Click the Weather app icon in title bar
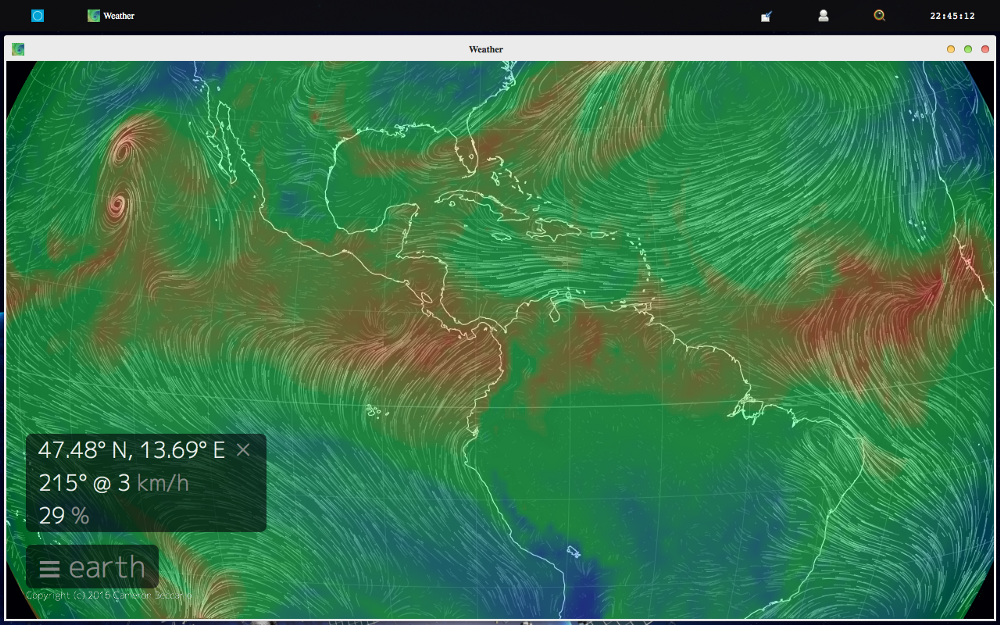This screenshot has height=625, width=1000. pyautogui.click(x=18, y=49)
